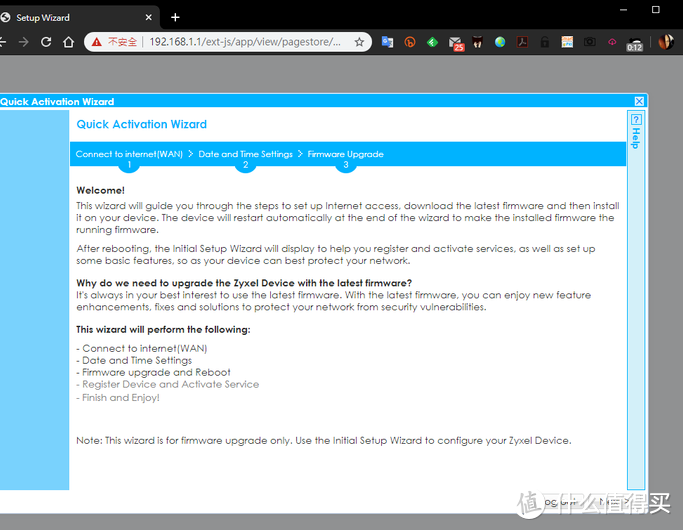The width and height of the screenshot is (683, 530).
Task: Go to step Date and Time Settings
Action: pos(246,154)
